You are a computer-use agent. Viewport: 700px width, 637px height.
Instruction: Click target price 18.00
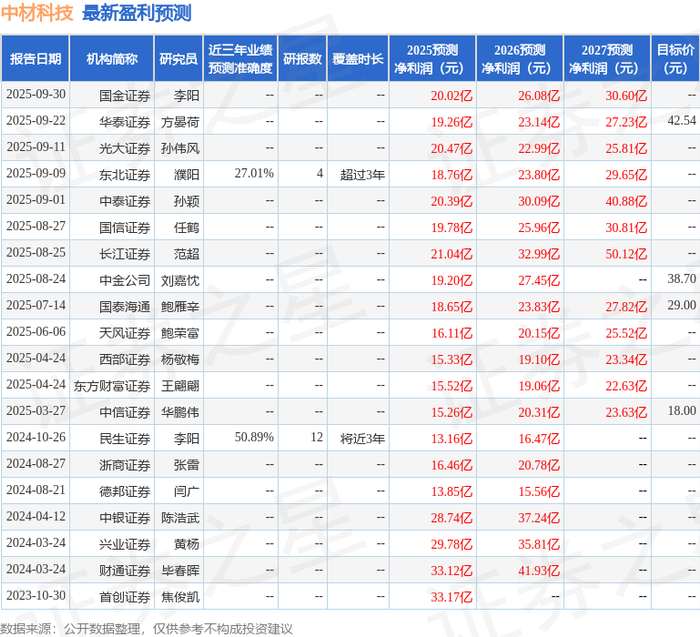click(682, 410)
